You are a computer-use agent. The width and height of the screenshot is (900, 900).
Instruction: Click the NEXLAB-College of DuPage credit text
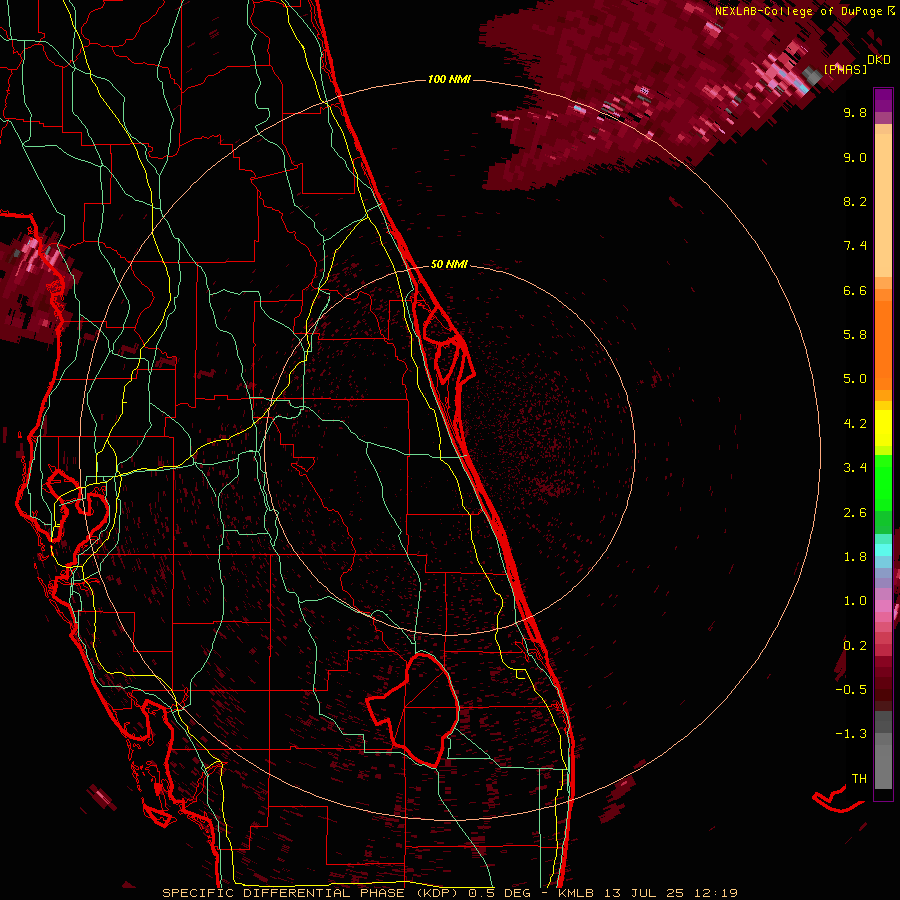[x=800, y=11]
